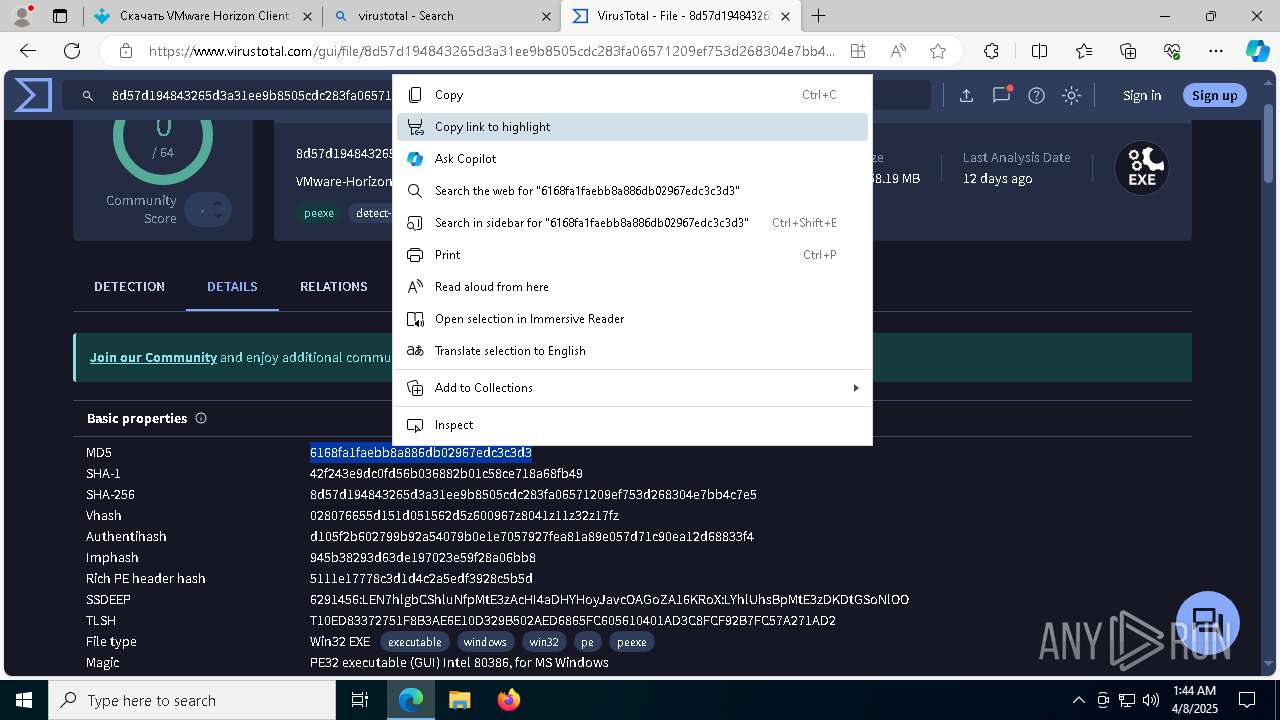This screenshot has height=720, width=1280.
Task: Open the Collections toolbar icon
Action: (1128, 51)
